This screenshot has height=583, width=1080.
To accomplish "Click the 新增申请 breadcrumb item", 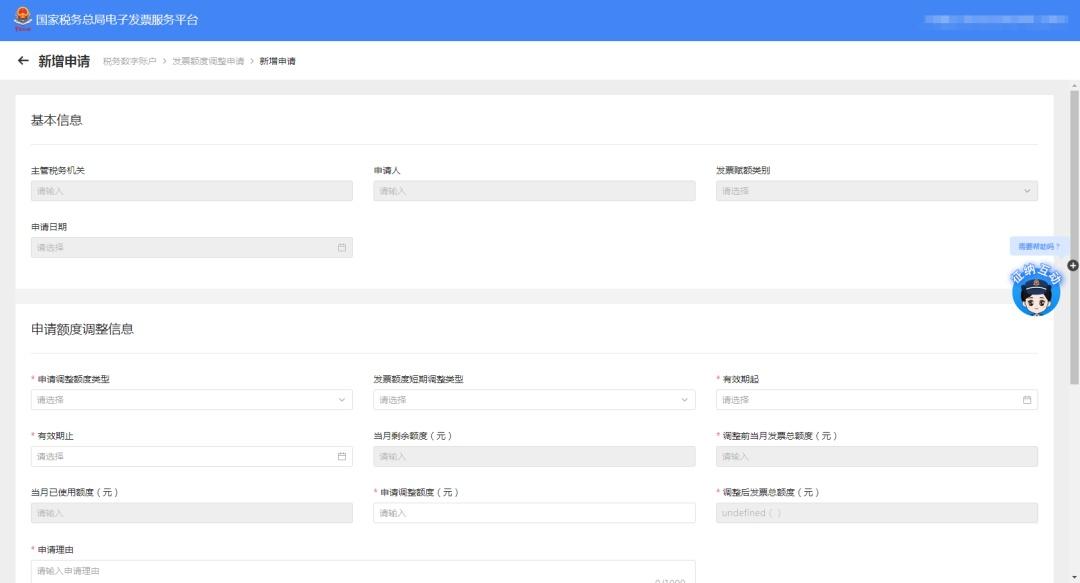I will (278, 61).
